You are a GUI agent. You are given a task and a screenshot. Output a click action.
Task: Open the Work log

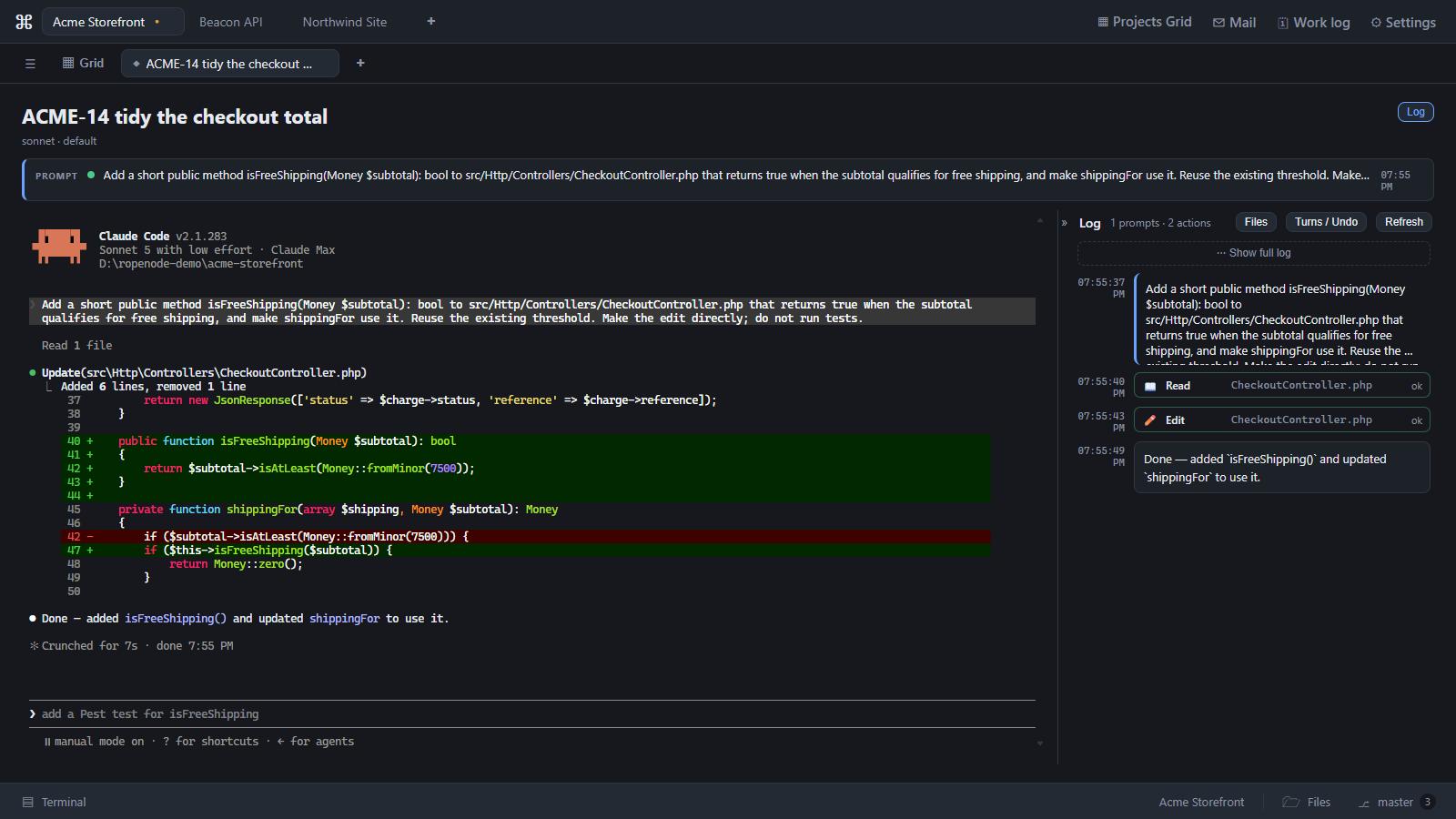pyautogui.click(x=1313, y=23)
